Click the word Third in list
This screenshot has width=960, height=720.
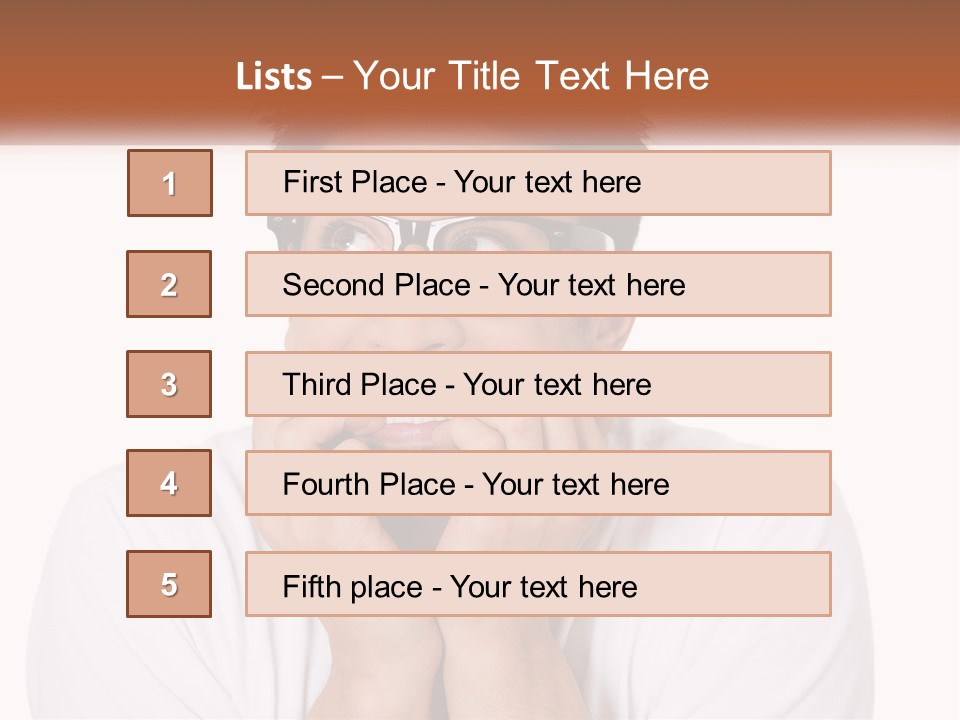(x=316, y=384)
